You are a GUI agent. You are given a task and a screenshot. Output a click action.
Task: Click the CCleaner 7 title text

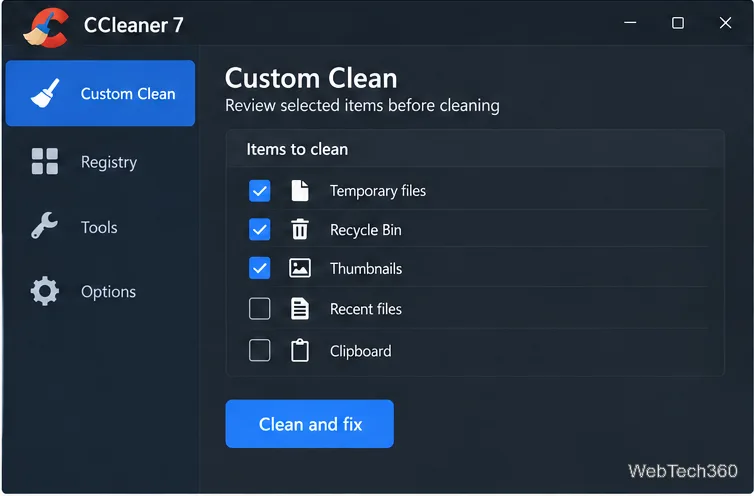point(134,25)
